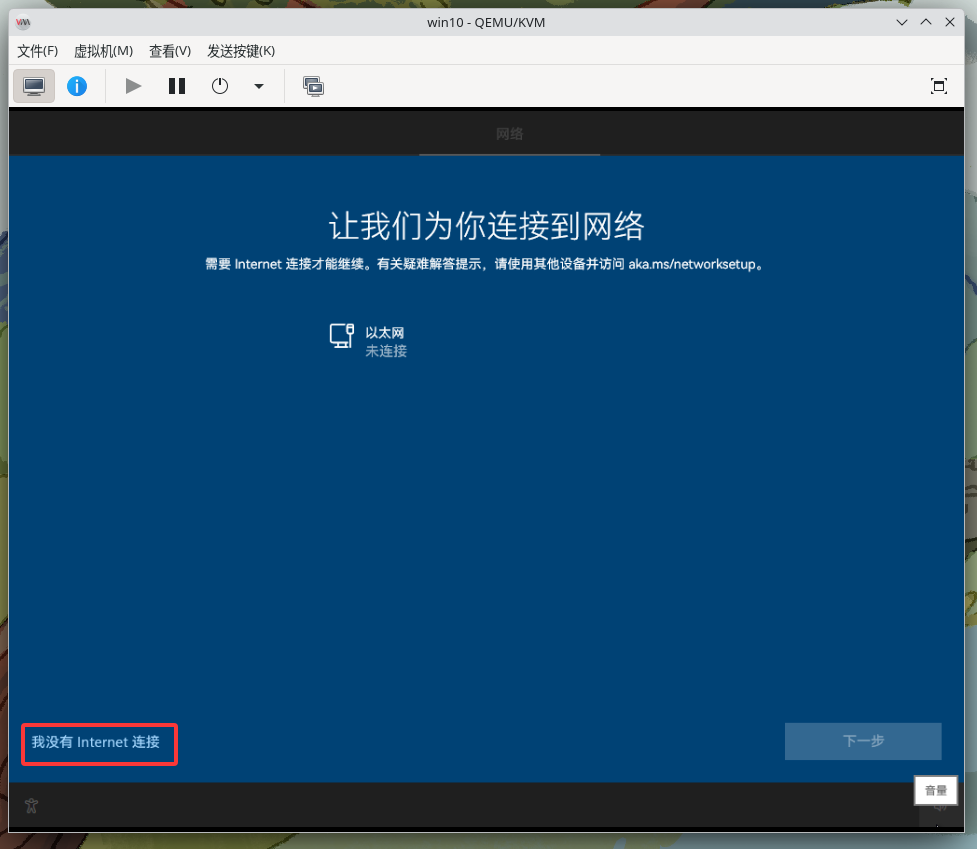Shut down the VM power icon
977x849 pixels.
[220, 86]
